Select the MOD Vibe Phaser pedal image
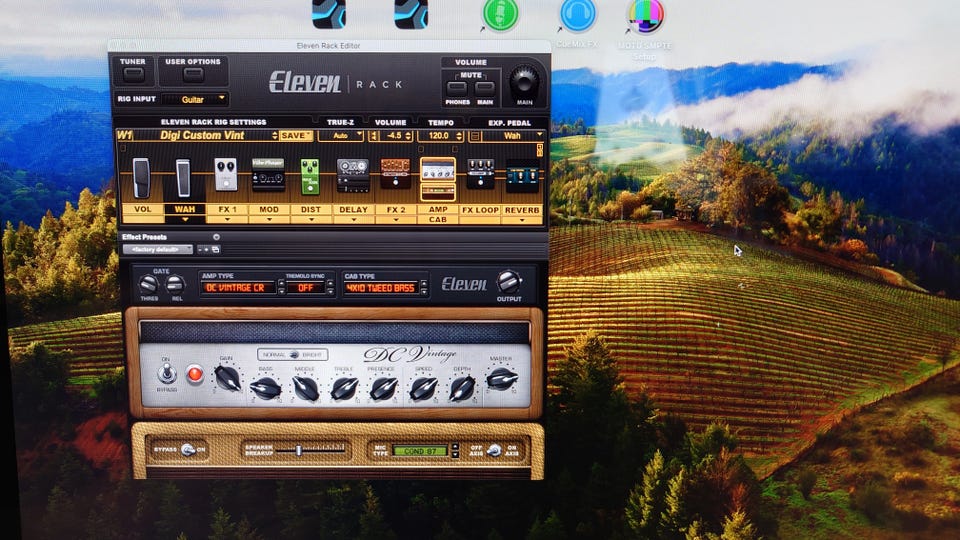 [268, 174]
